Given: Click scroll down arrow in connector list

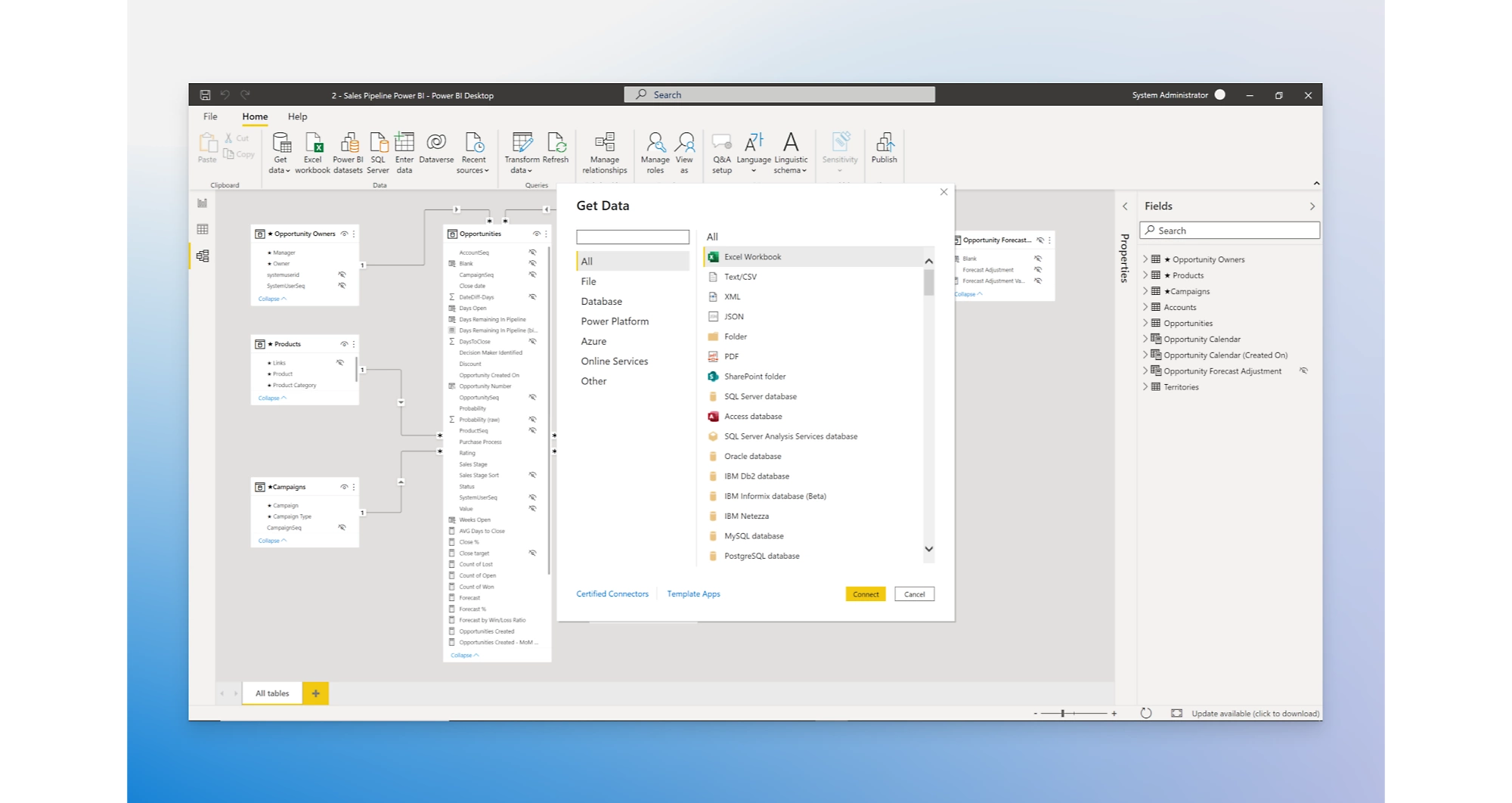Looking at the screenshot, I should (929, 549).
